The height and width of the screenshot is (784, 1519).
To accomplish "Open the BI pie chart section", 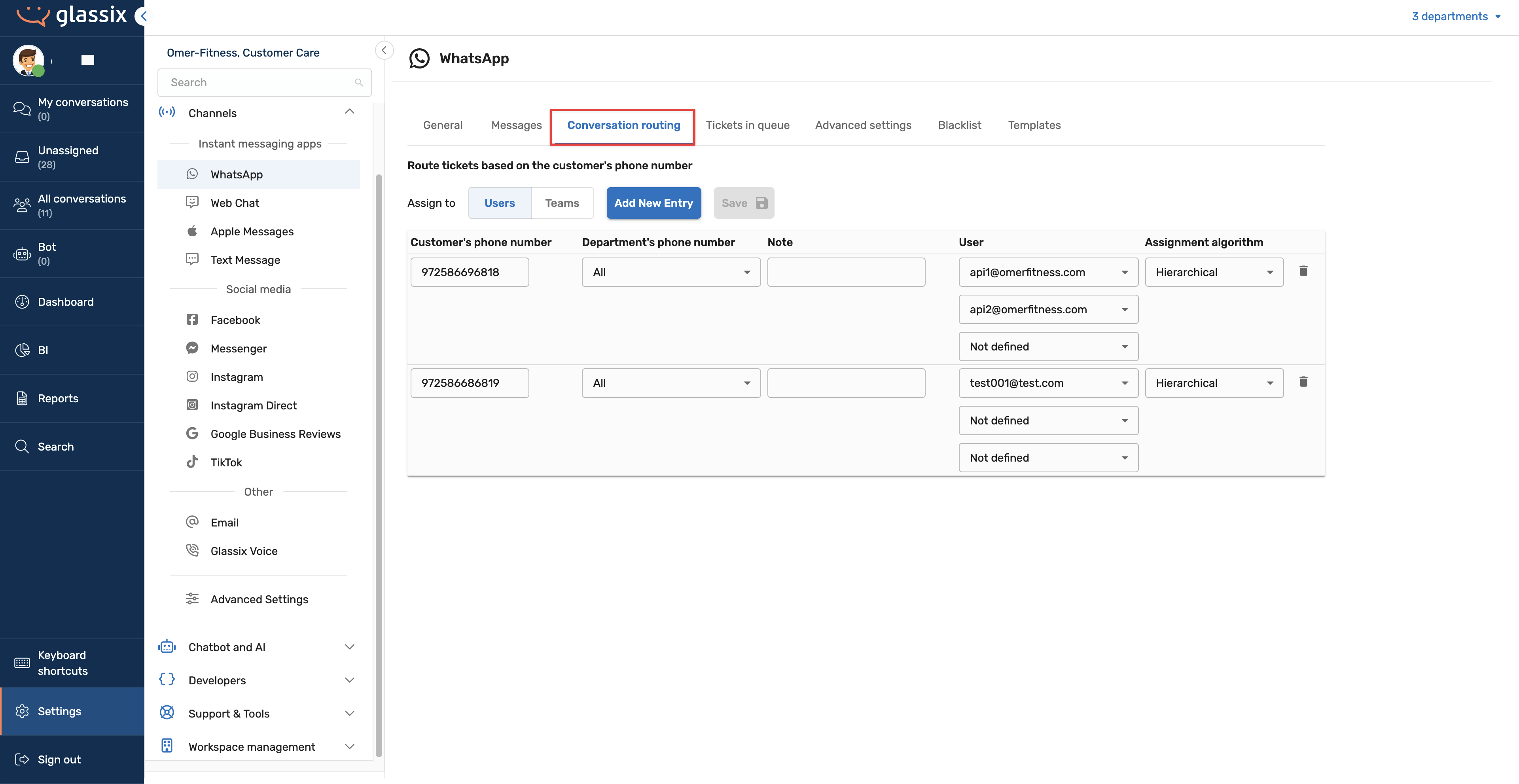I will (43, 350).
